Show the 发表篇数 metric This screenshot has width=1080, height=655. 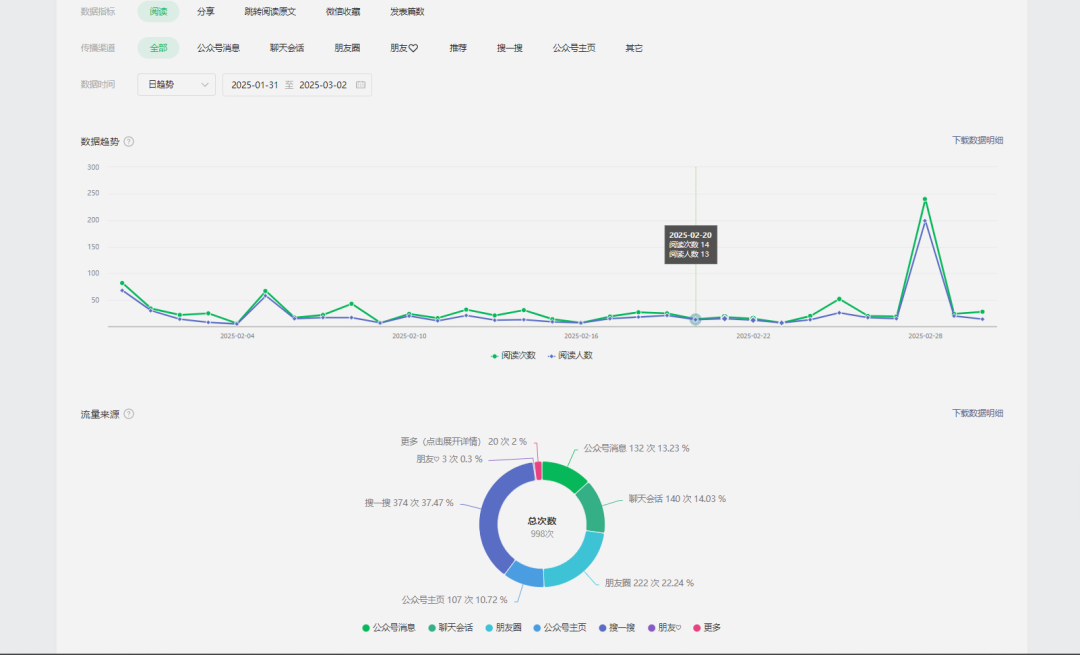point(407,12)
